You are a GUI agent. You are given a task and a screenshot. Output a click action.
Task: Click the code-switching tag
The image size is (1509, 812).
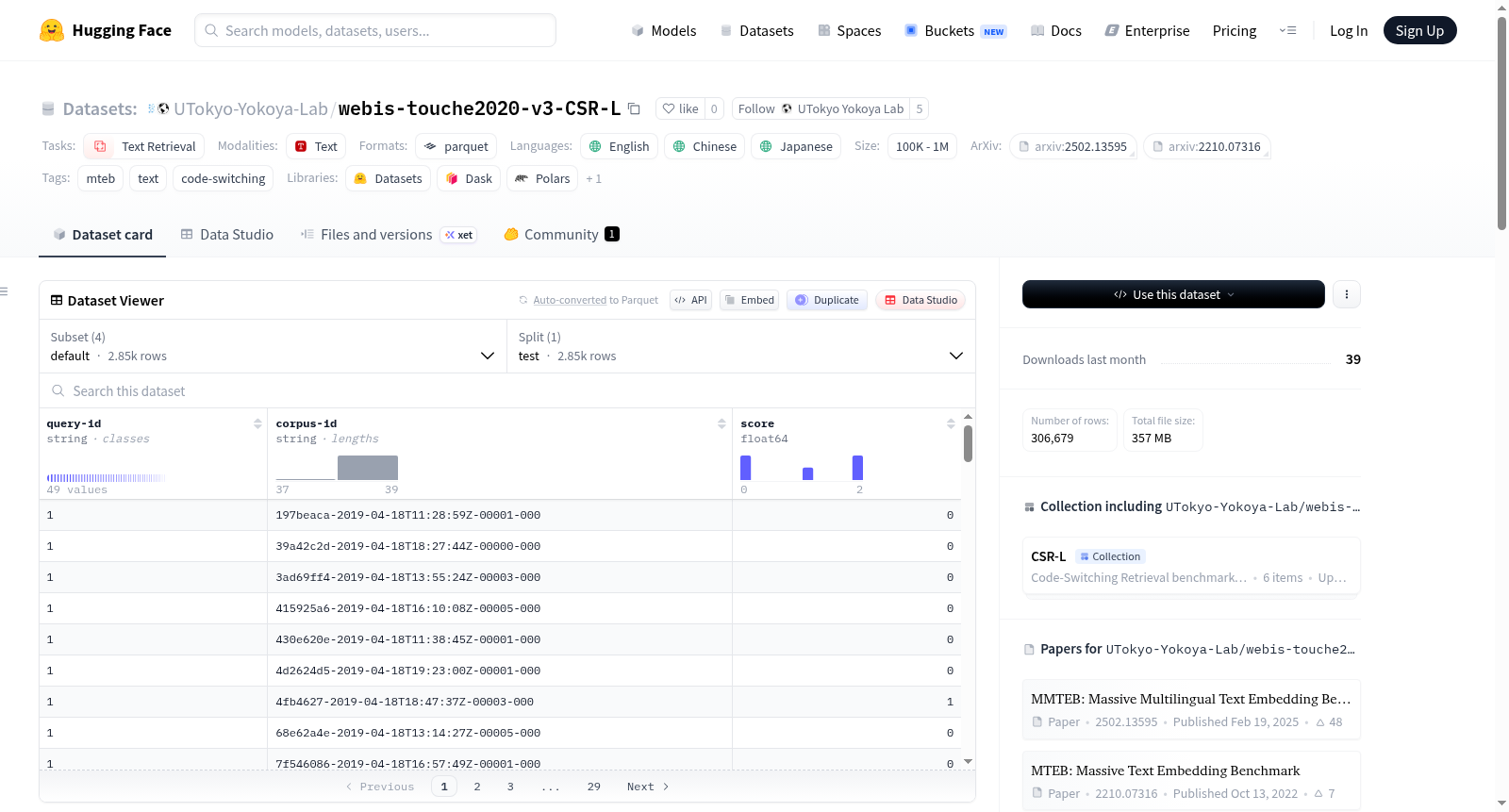tap(224, 178)
